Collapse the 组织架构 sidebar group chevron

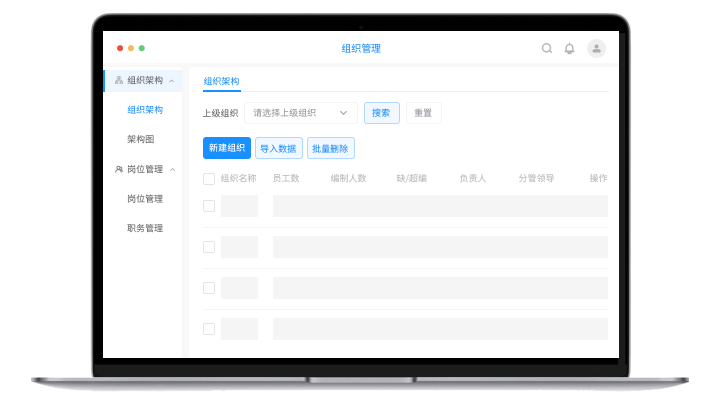click(x=172, y=80)
